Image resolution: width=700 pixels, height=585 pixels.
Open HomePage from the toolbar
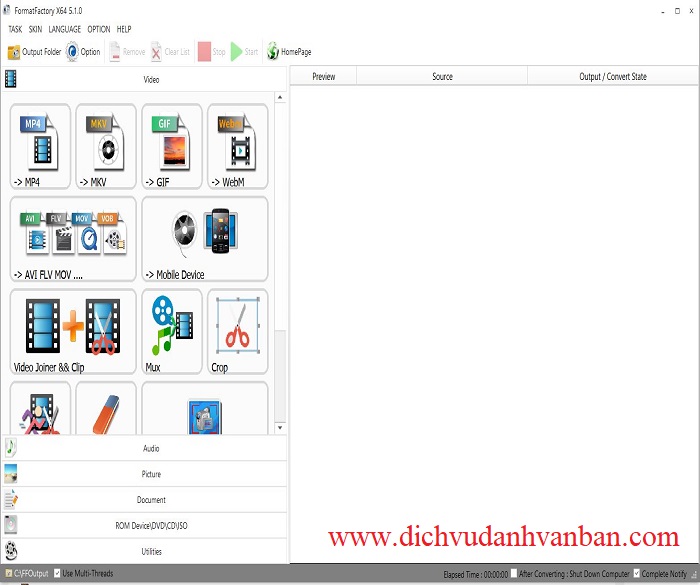click(x=289, y=52)
